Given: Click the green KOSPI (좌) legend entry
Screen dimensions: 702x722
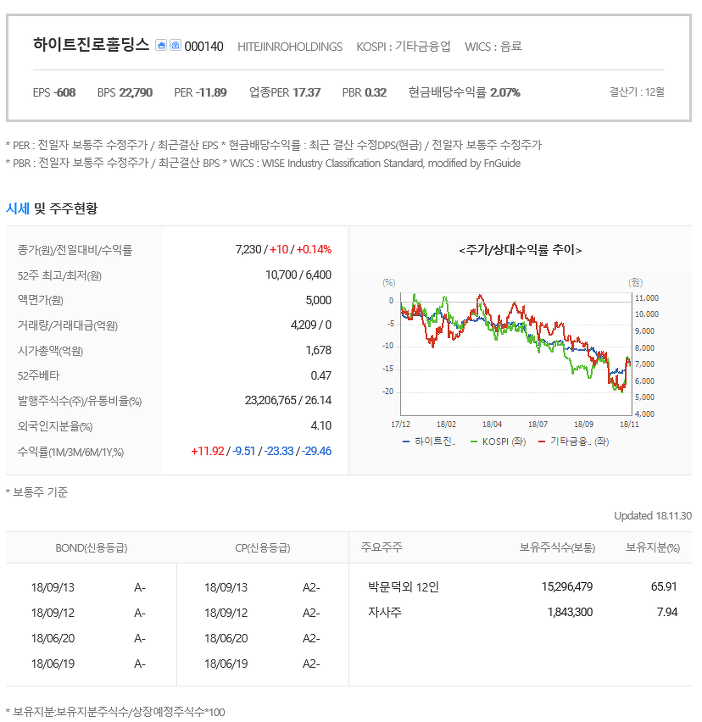Looking at the screenshot, I should 498,441.
